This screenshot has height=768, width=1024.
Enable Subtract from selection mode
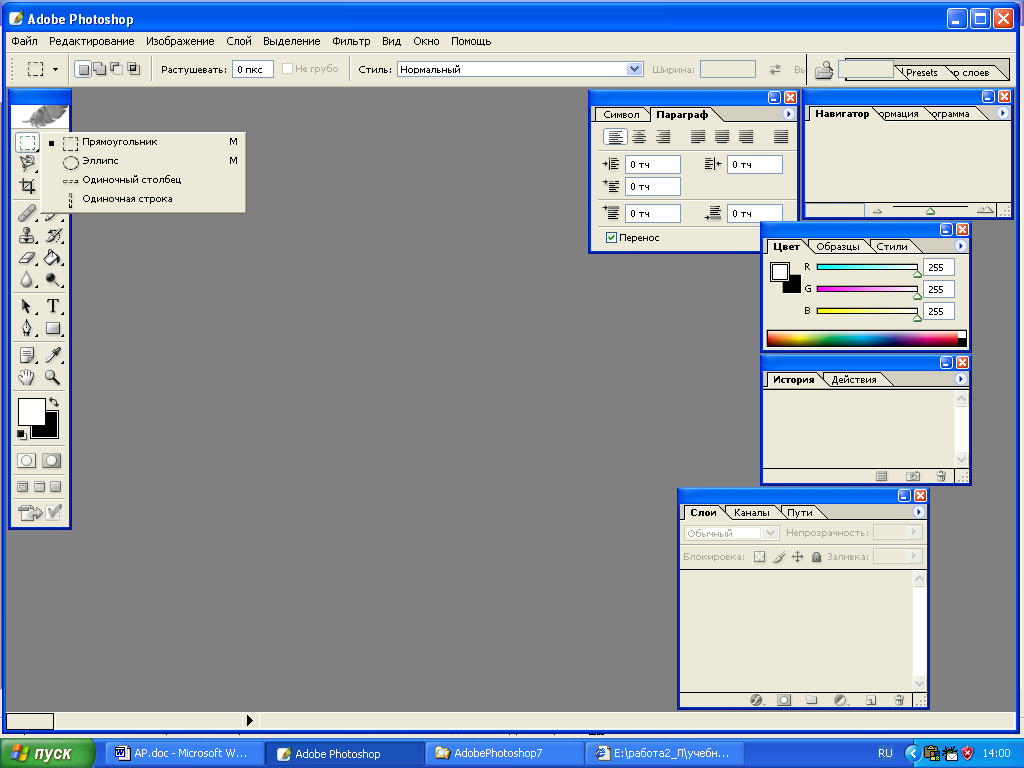point(116,69)
